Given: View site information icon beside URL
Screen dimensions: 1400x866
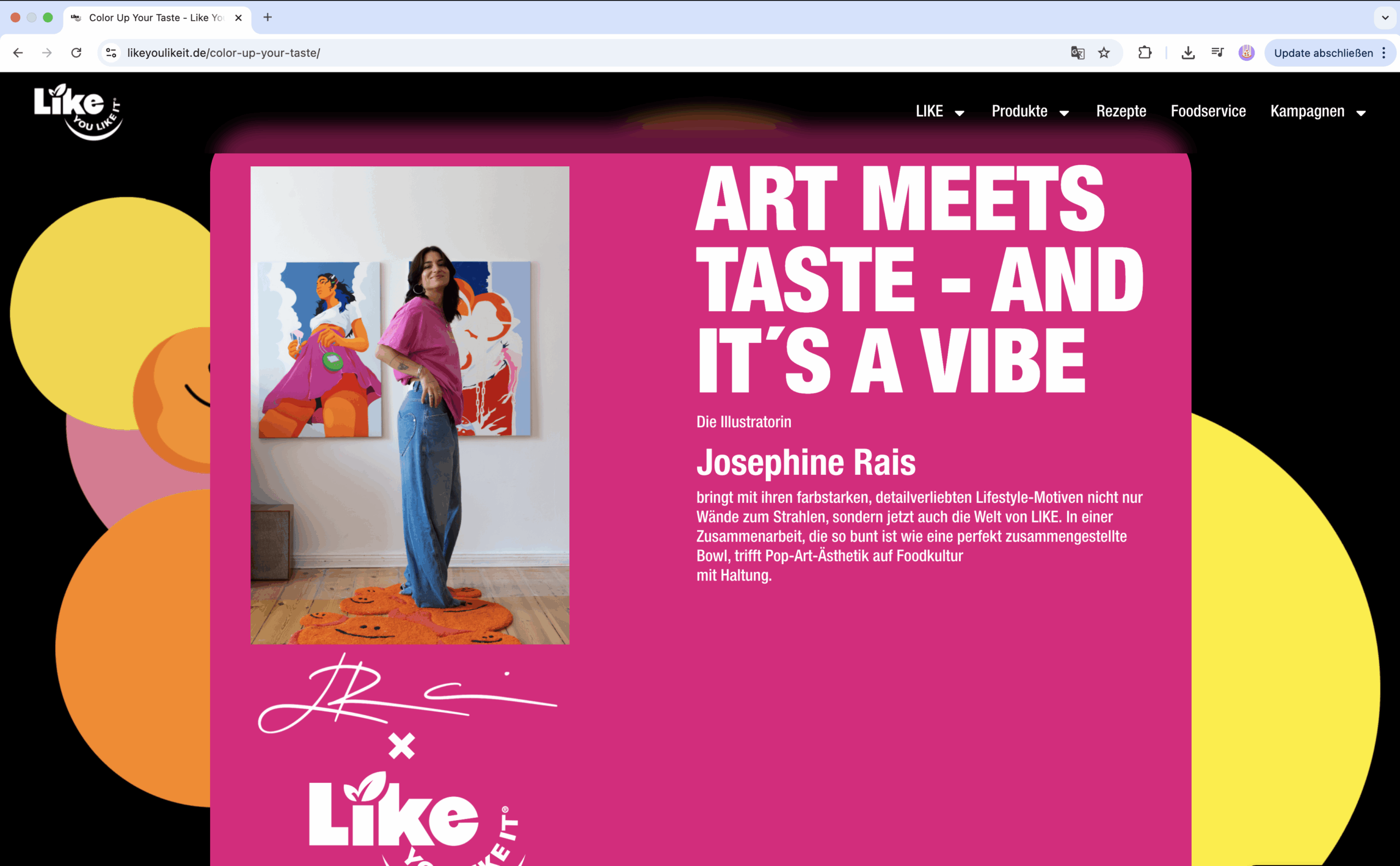Looking at the screenshot, I should pos(112,53).
